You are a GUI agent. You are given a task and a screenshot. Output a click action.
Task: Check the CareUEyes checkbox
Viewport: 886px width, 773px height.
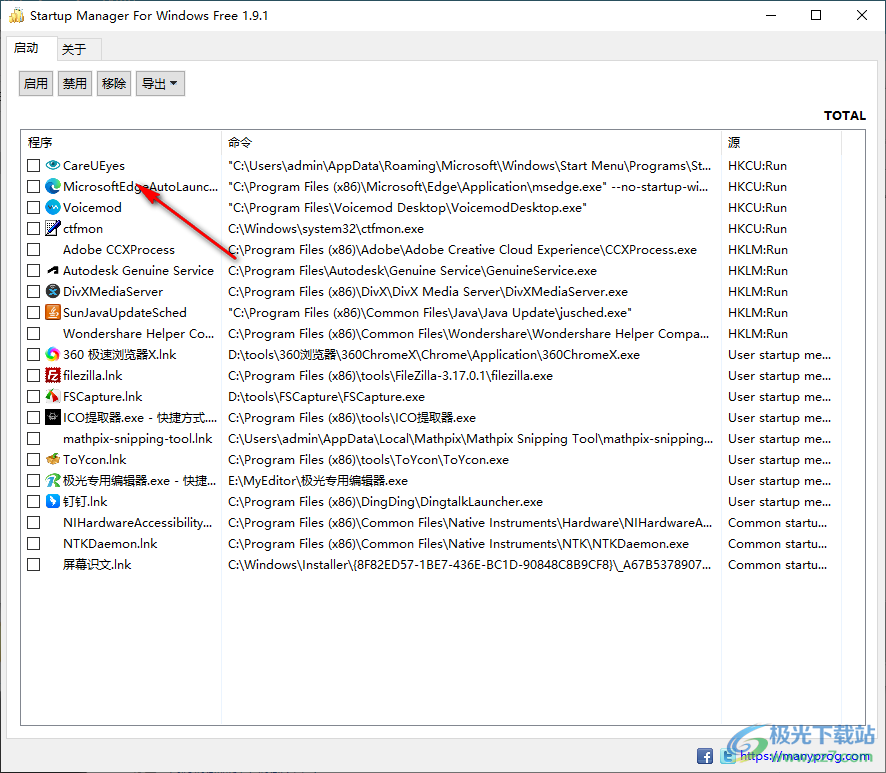[33, 165]
